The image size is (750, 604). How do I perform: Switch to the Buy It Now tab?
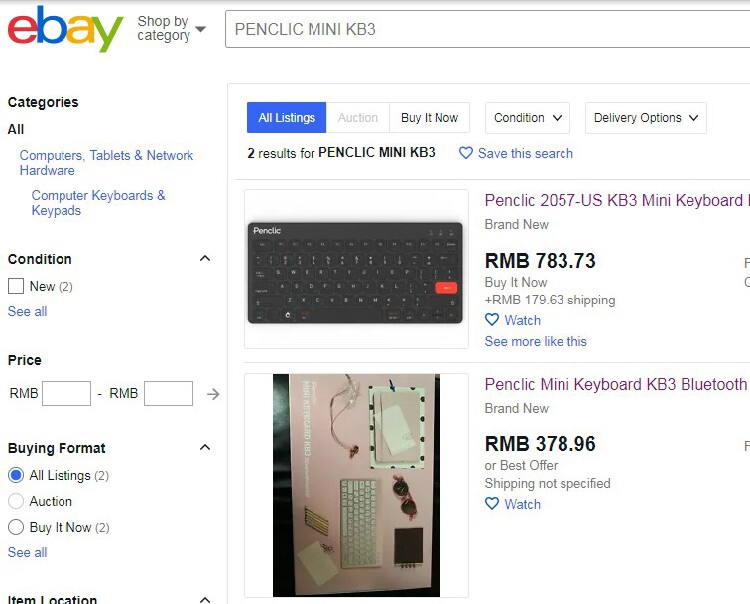click(429, 118)
